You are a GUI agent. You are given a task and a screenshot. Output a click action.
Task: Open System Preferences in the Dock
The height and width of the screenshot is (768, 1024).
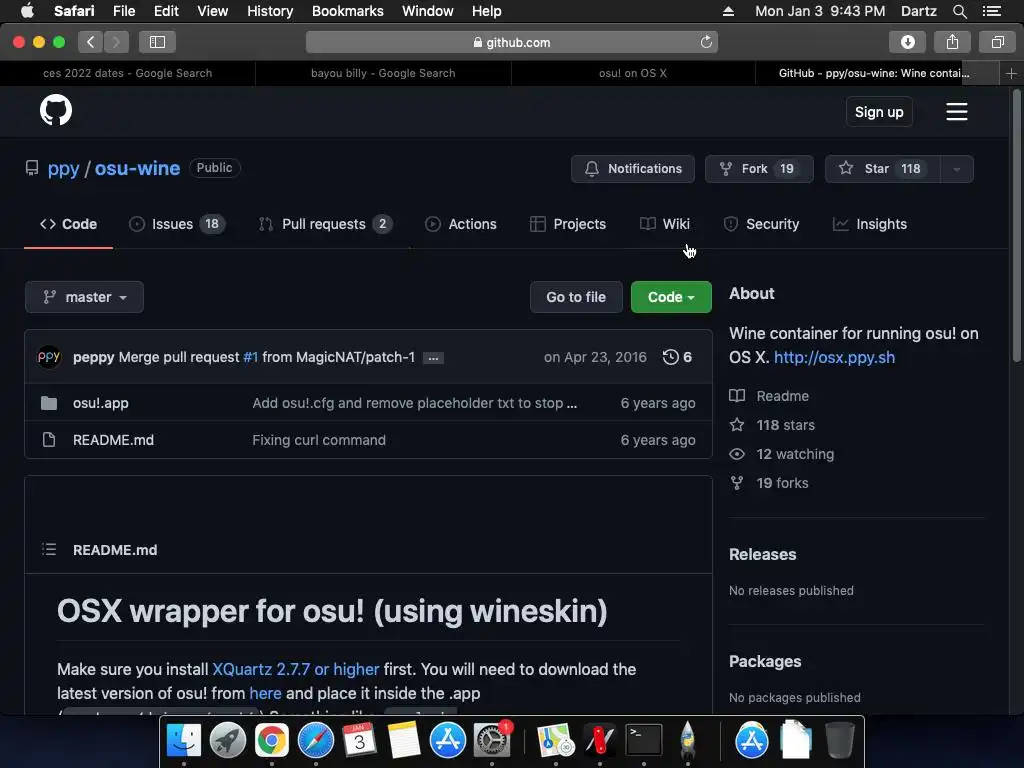click(491, 741)
